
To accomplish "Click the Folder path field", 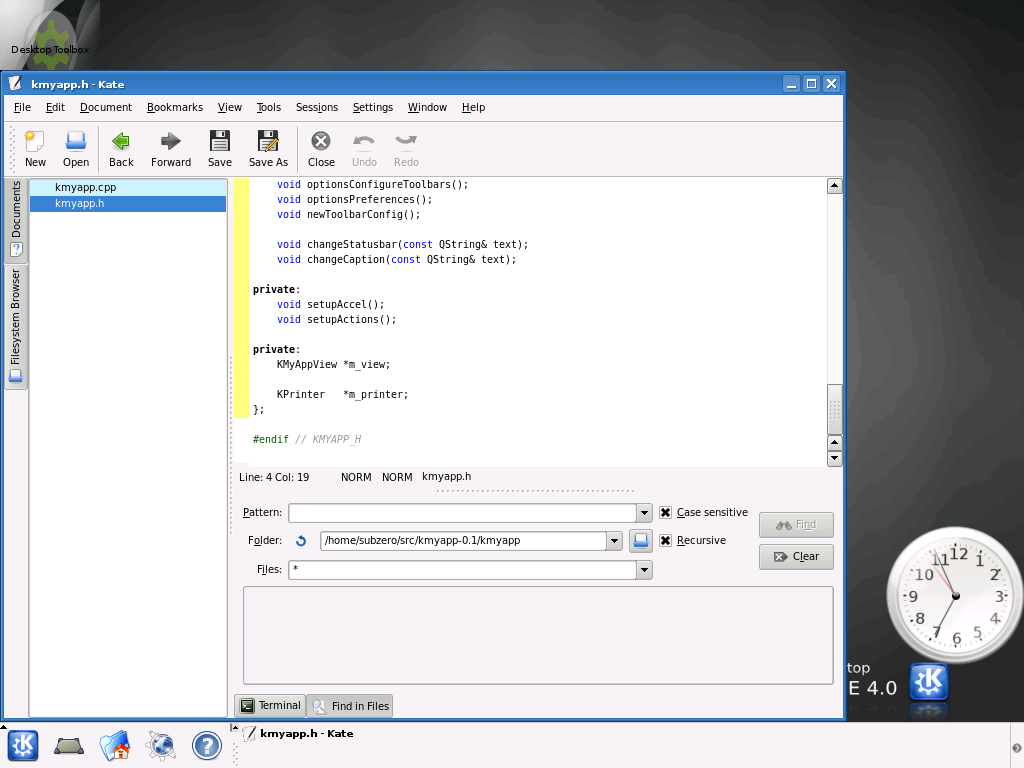I will click(463, 541).
